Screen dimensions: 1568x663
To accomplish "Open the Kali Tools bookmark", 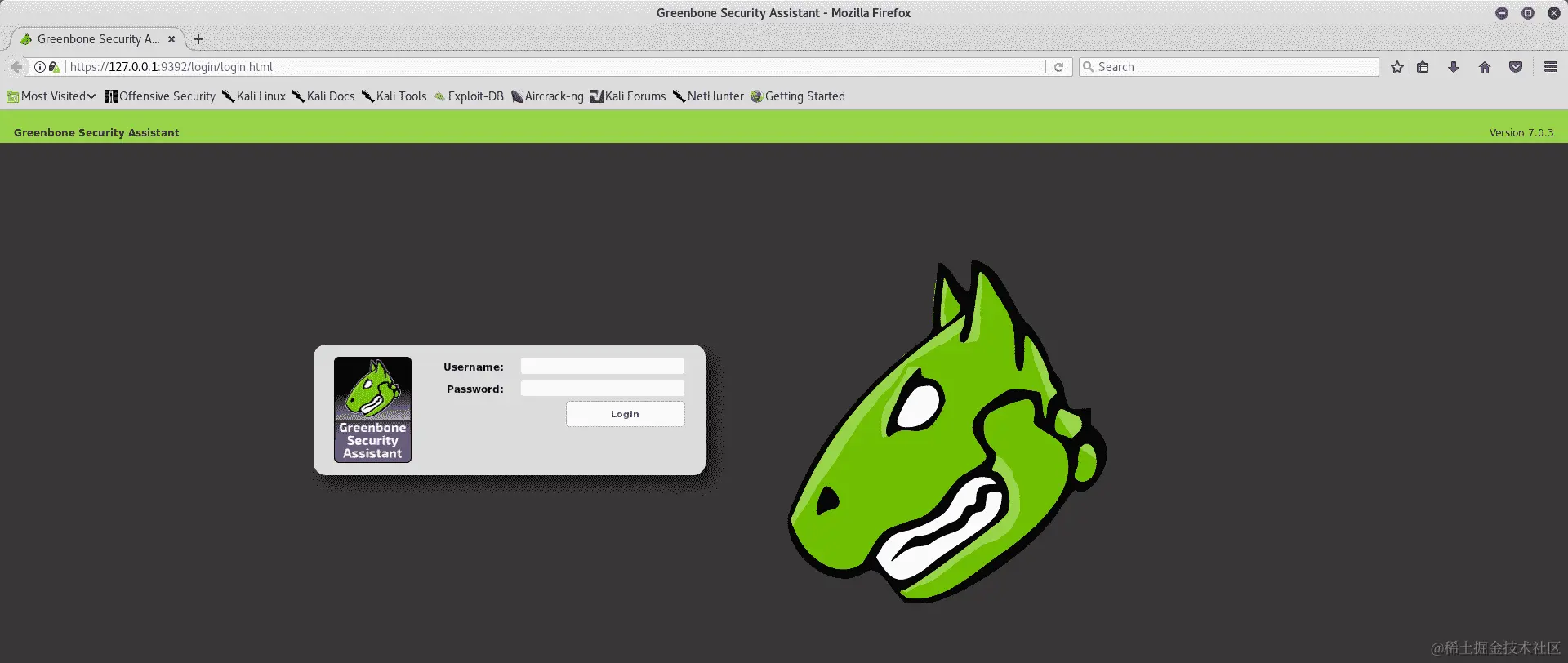I will pos(394,96).
